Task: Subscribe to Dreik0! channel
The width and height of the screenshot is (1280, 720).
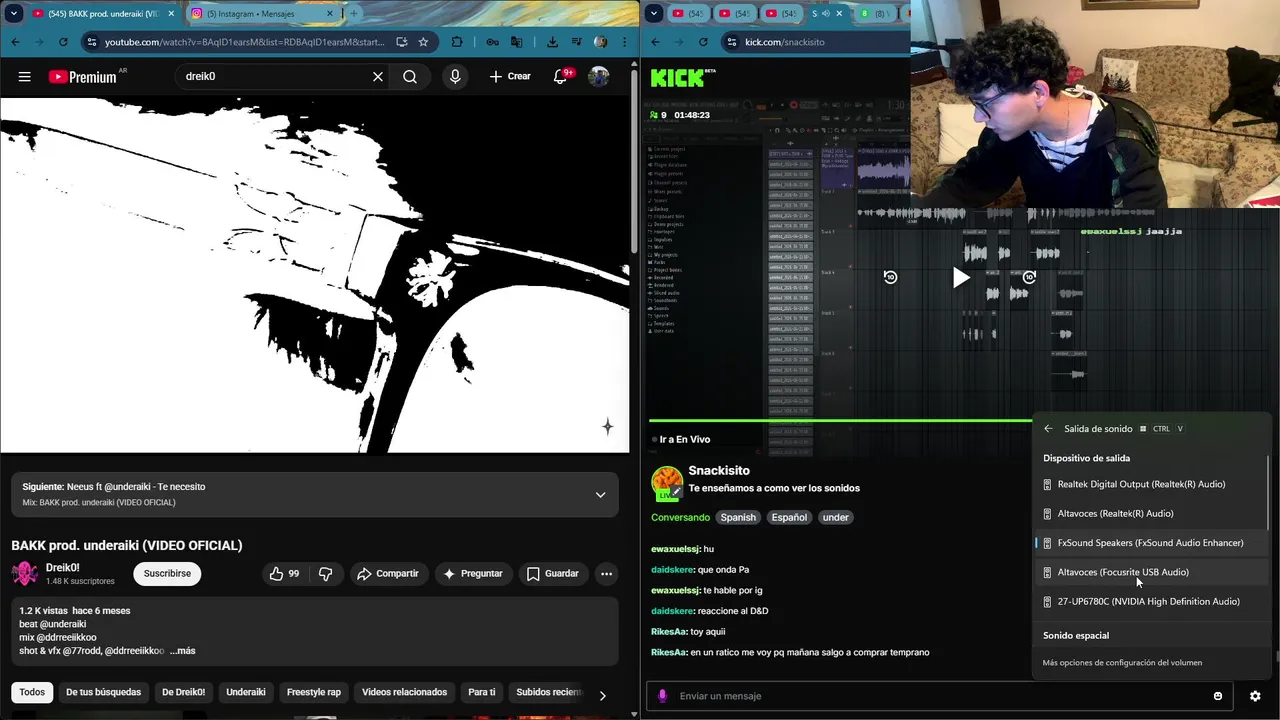Action: pos(167,573)
